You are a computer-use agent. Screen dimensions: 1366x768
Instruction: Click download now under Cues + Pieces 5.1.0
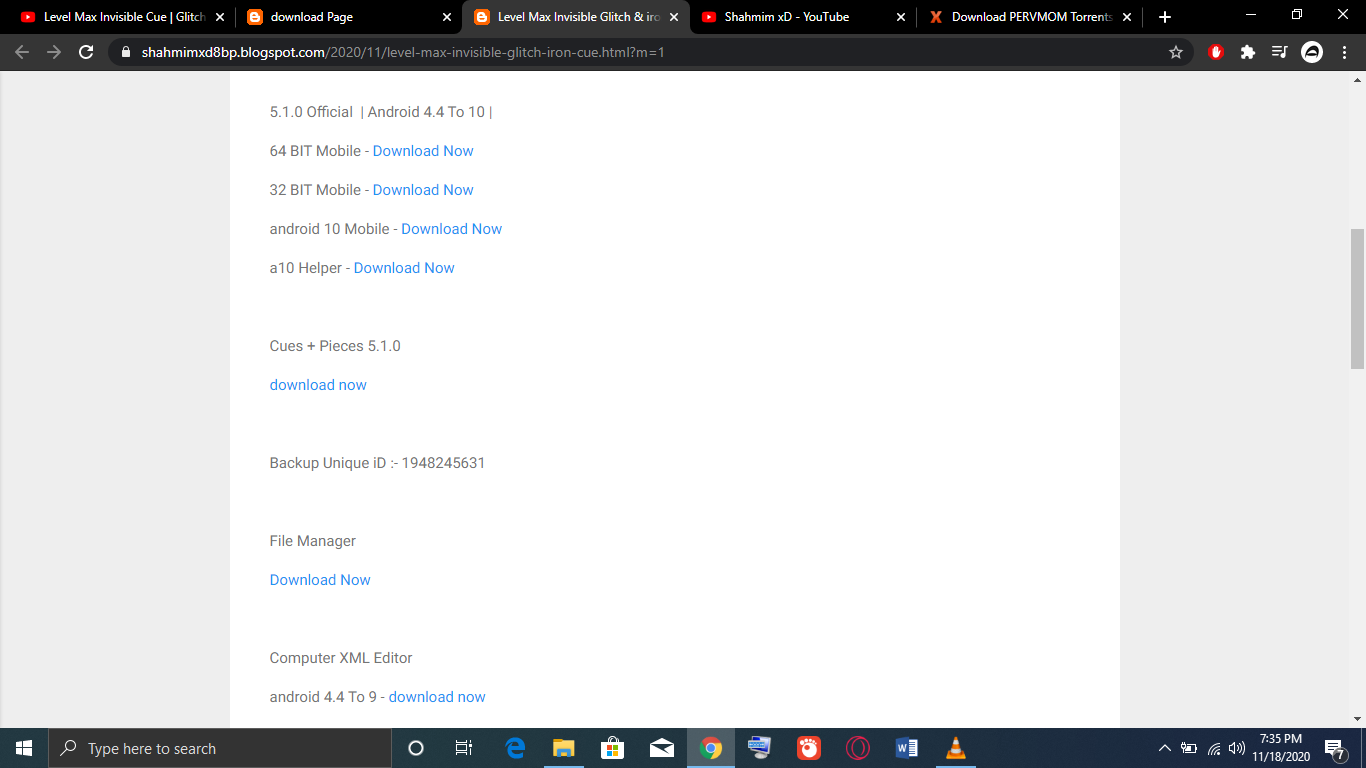pos(318,385)
